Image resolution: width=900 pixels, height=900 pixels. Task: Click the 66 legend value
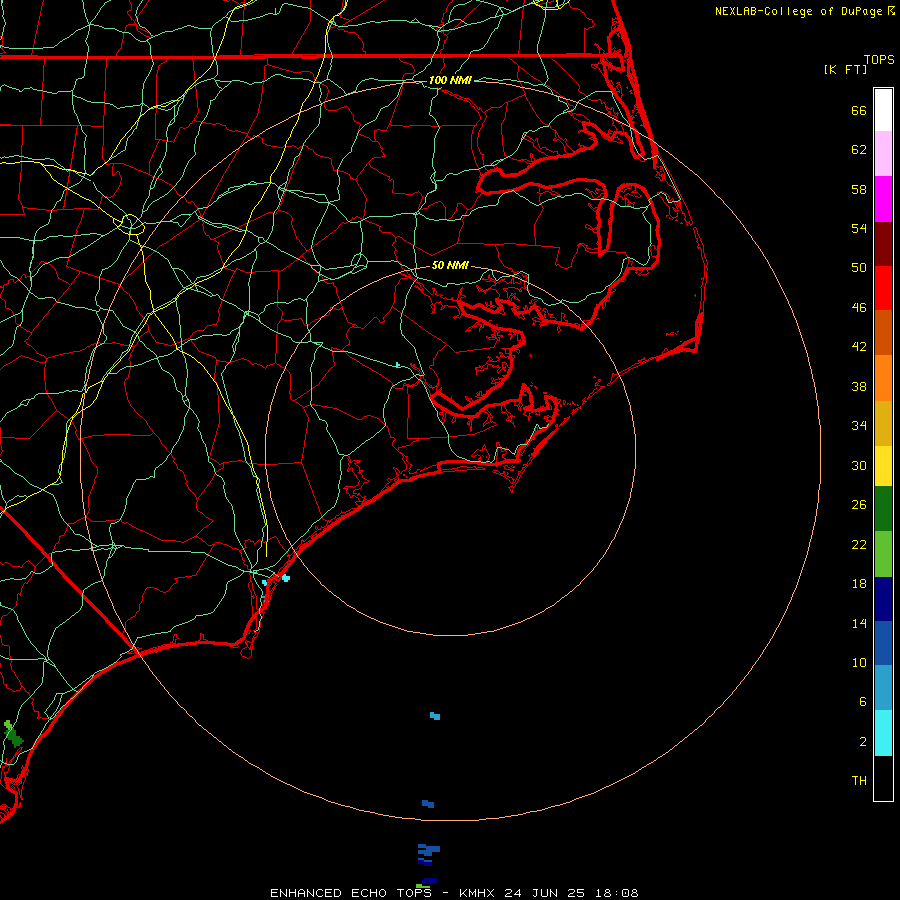859,110
